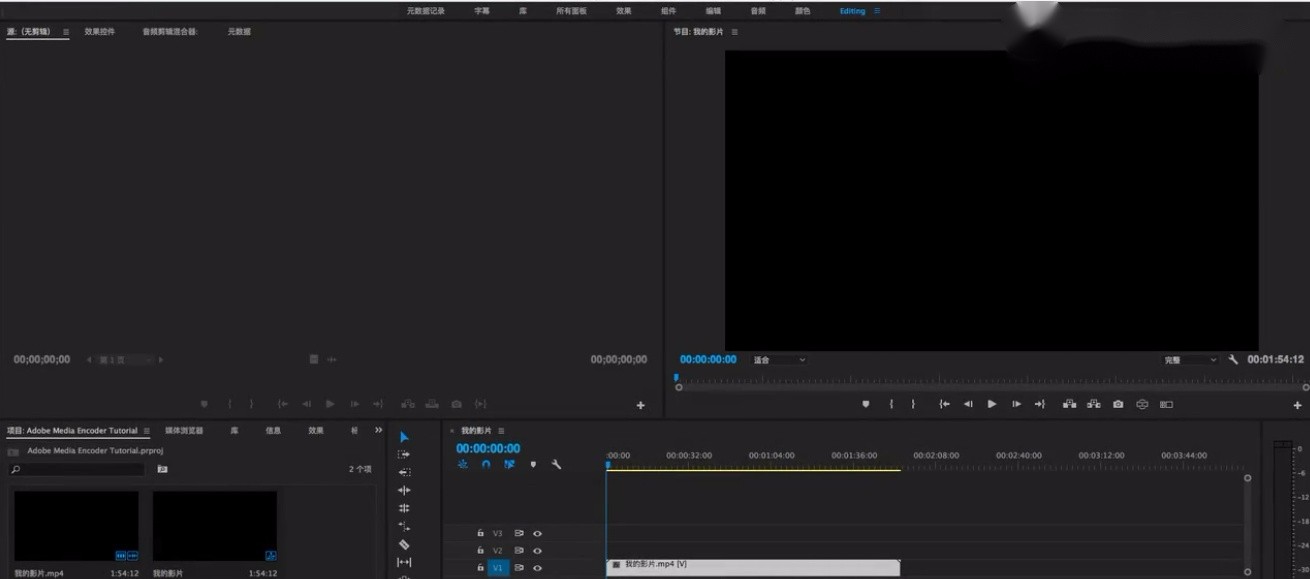Open the 音频剪辑混合器 tab
This screenshot has height=579, width=1310.
[x=170, y=32]
